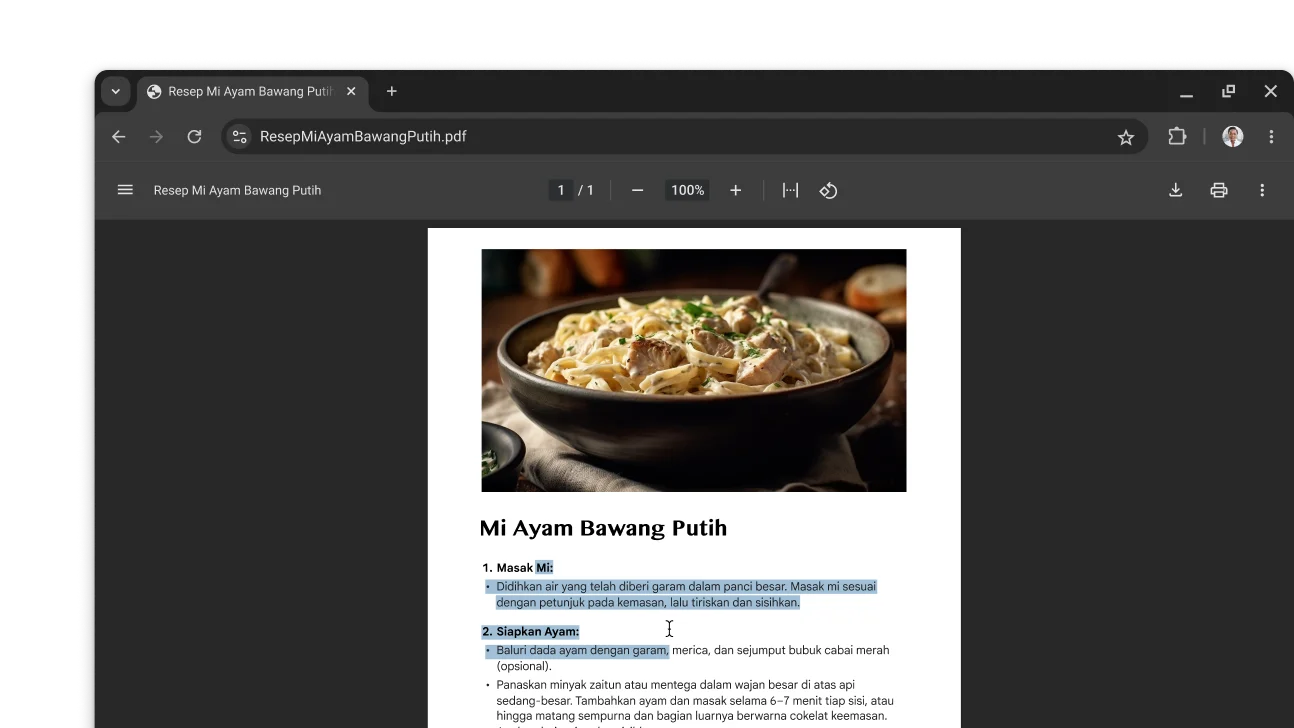This screenshot has height=728, width=1294.
Task: Bookmark the page with the star icon
Action: click(x=1127, y=136)
